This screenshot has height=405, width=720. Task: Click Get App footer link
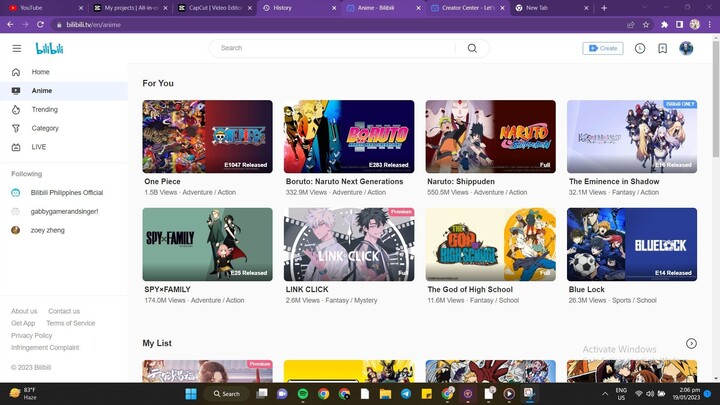[23, 323]
